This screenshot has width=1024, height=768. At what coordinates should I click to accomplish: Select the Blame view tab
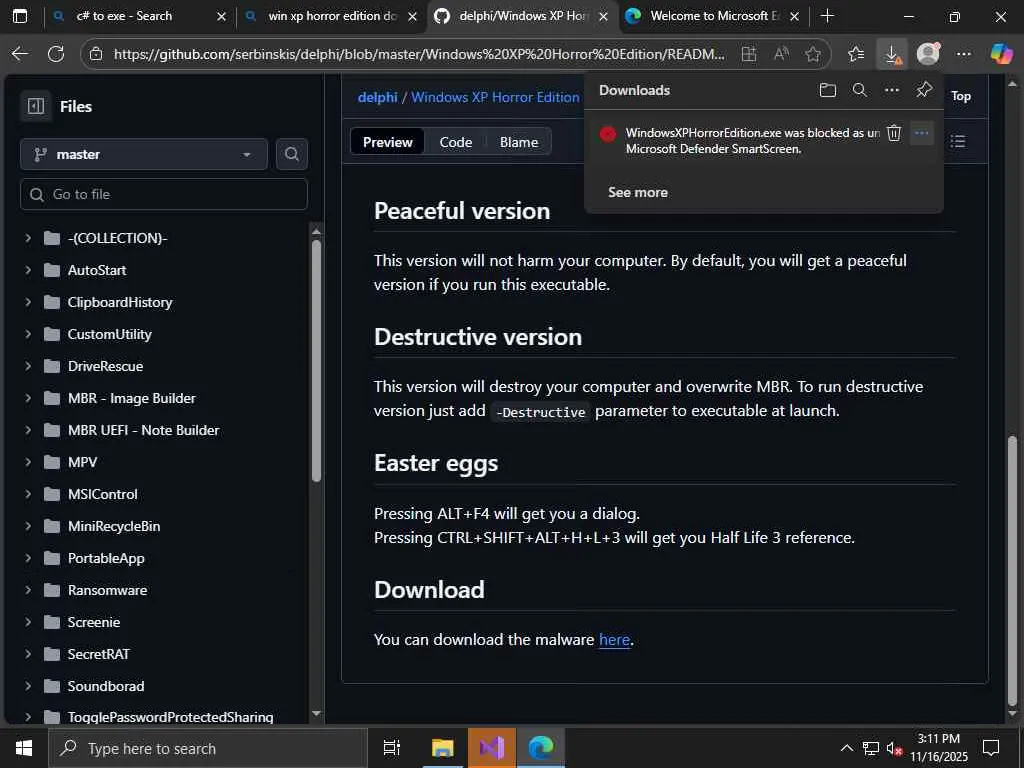coord(519,142)
